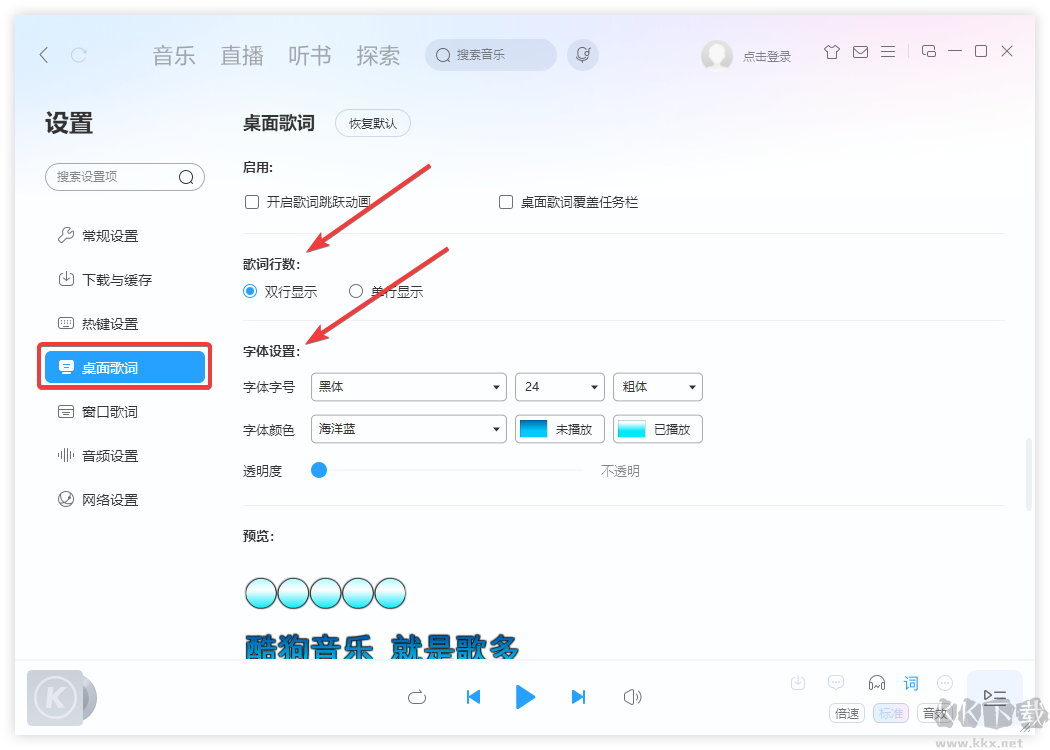1050x750 pixels.
Task: Click the 点击登录 login link
Action: (765, 56)
